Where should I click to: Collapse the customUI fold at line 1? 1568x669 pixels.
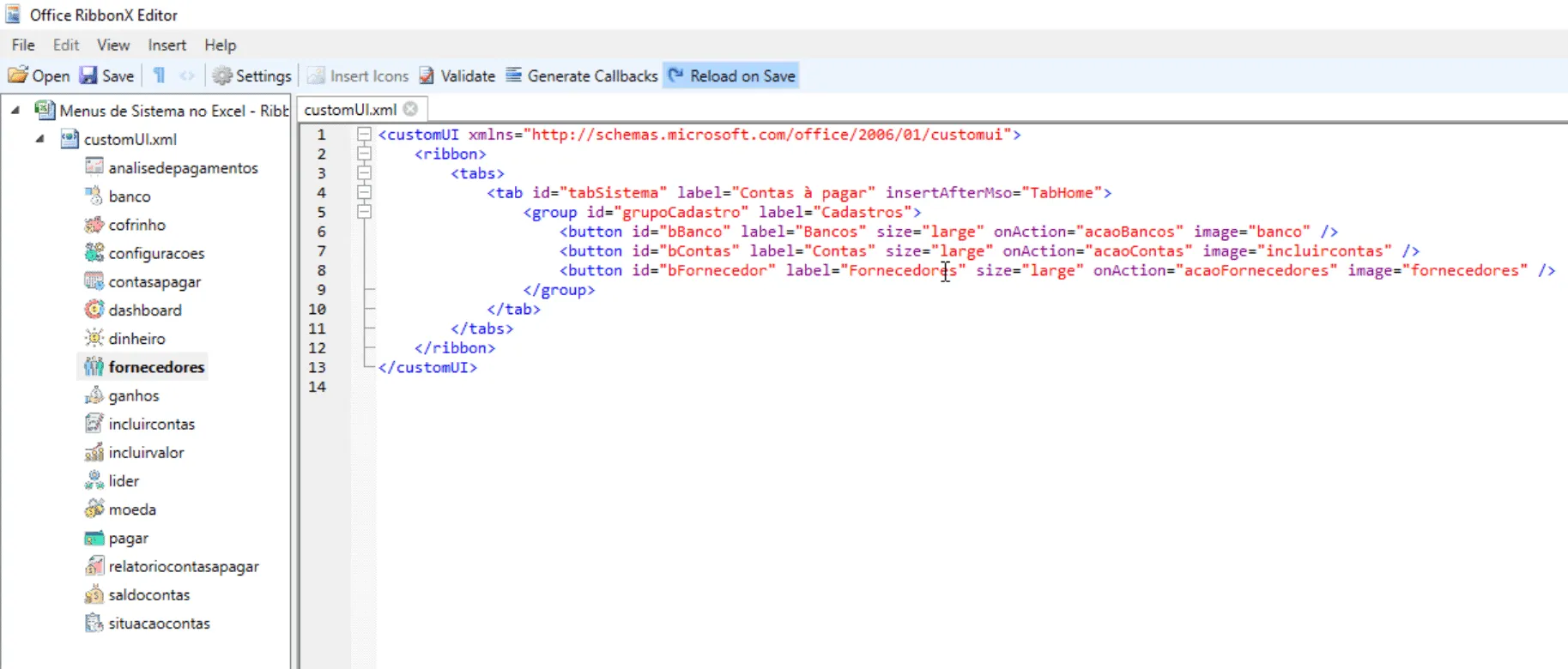coord(364,135)
